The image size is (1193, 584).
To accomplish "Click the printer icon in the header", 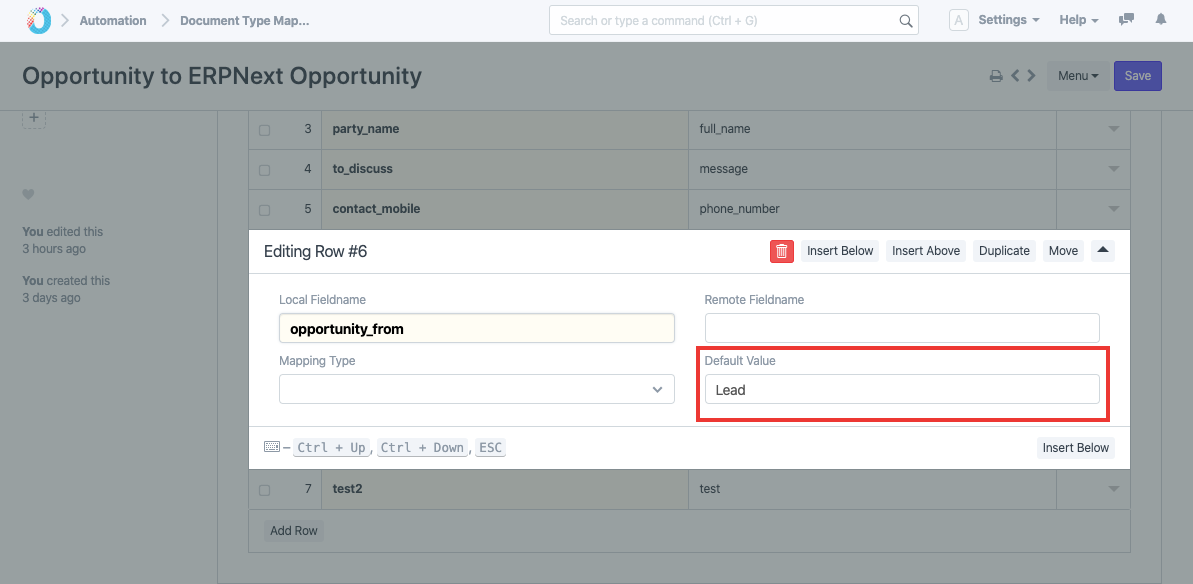I will click(996, 76).
